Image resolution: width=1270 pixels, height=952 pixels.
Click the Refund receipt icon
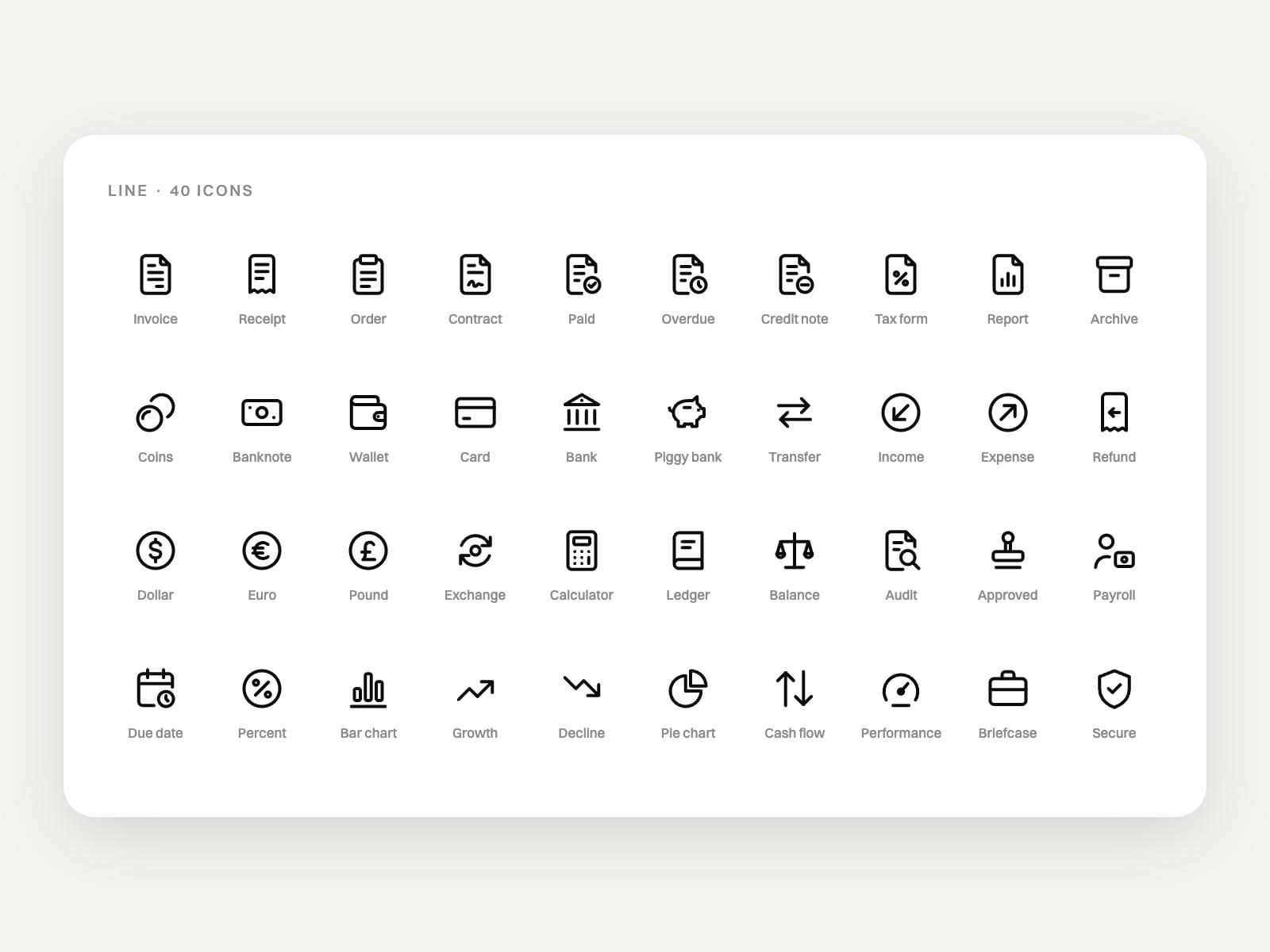click(1114, 413)
